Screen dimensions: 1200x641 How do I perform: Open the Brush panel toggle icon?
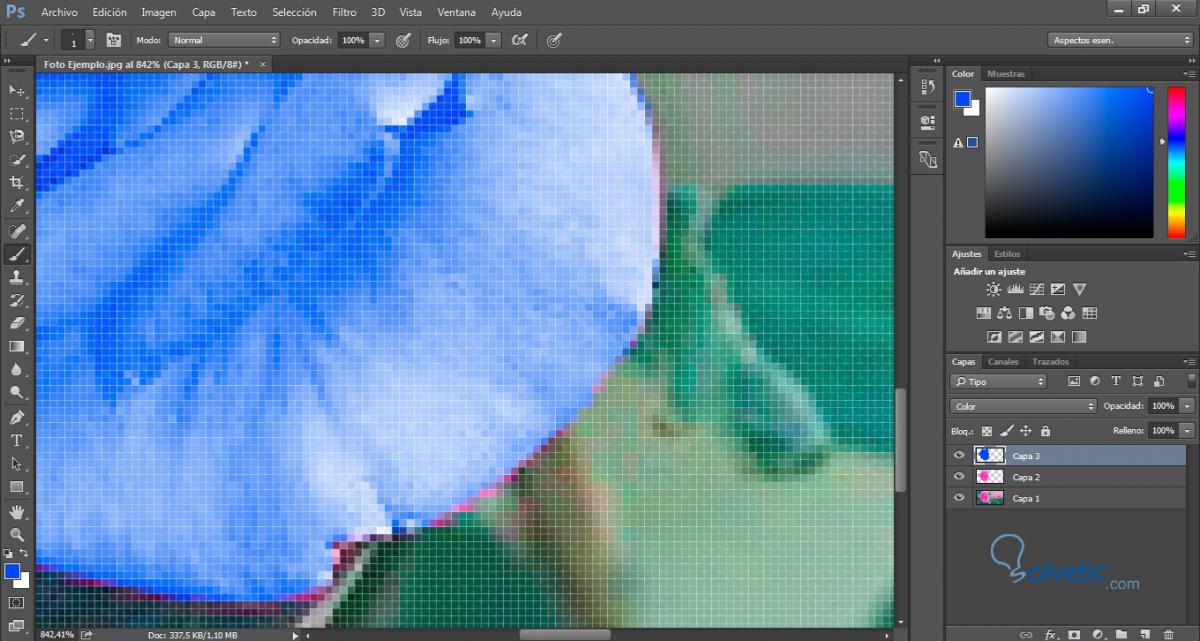[114, 40]
